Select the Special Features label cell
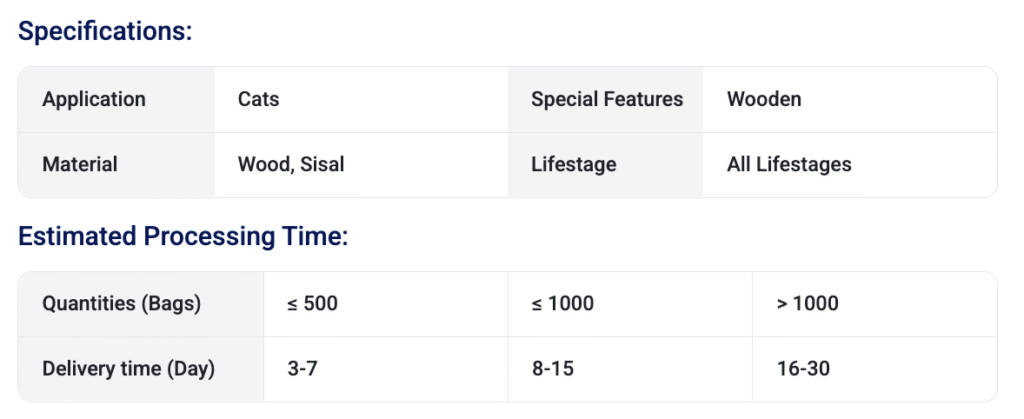This screenshot has height=419, width=1024. pyautogui.click(x=607, y=99)
